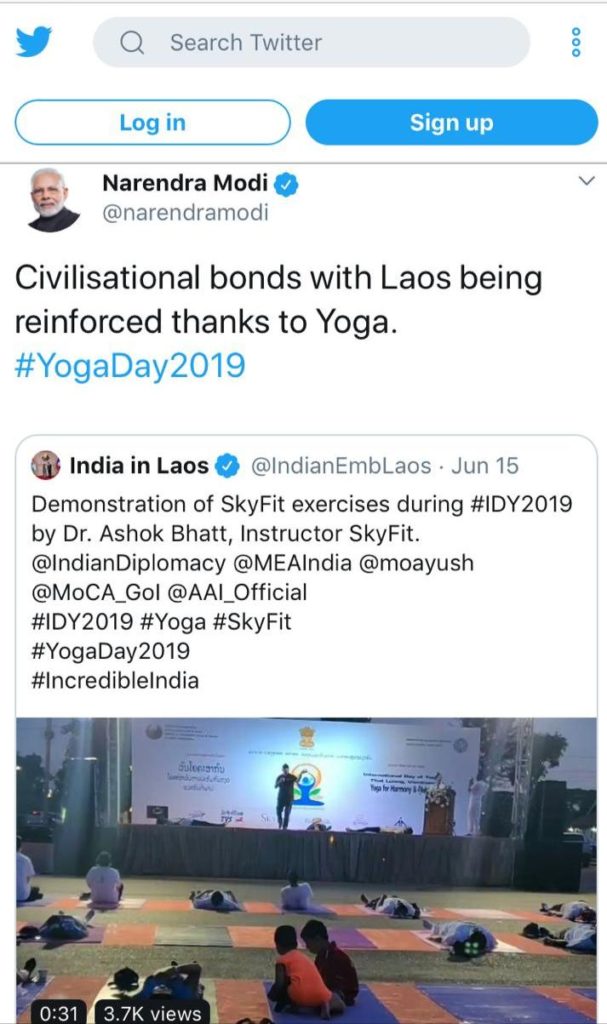Click the Narendra Modi display name

click(x=185, y=184)
